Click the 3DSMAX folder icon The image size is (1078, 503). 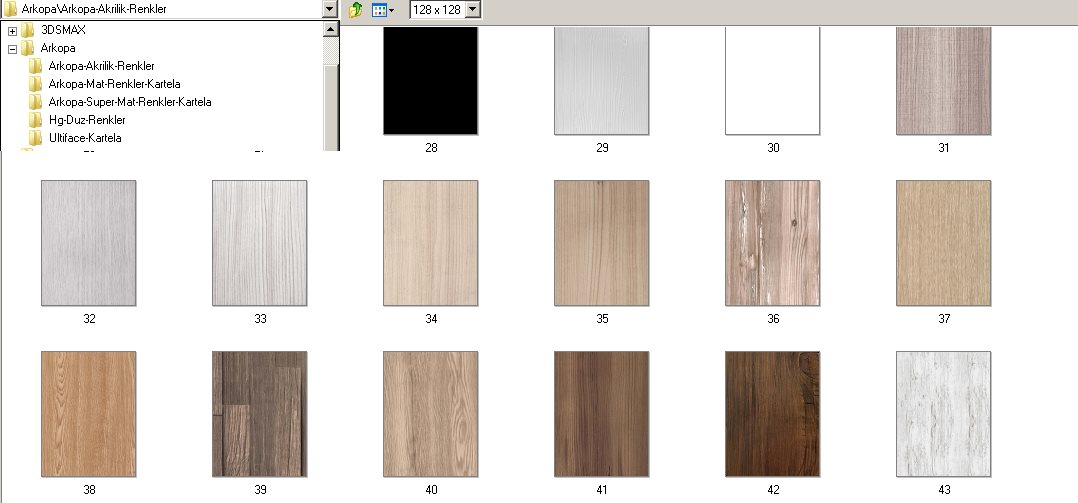[x=28, y=30]
